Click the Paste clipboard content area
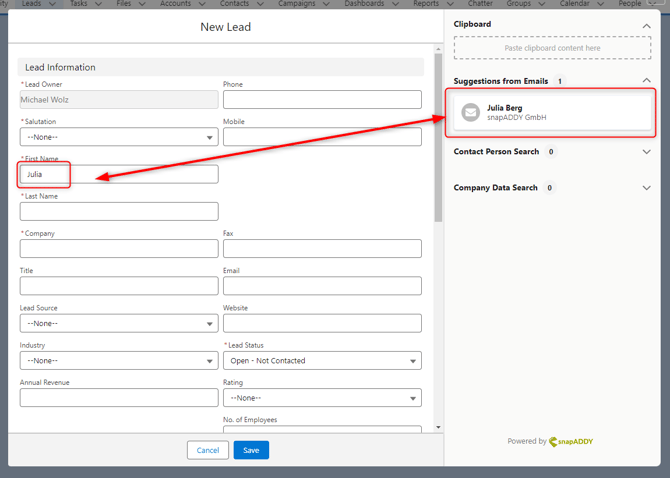This screenshot has width=670, height=478. (x=552, y=48)
